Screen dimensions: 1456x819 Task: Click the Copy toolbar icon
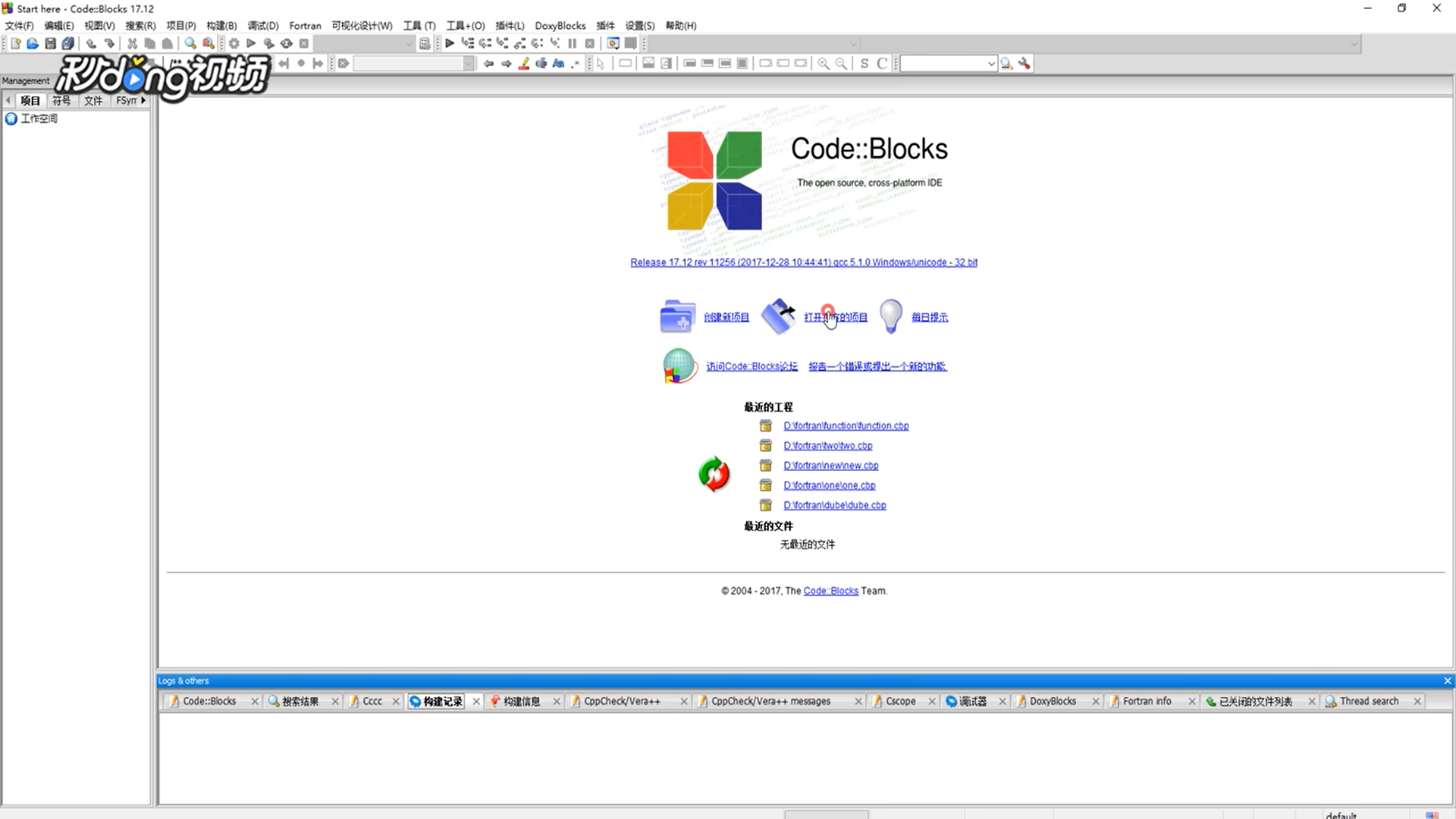[149, 43]
